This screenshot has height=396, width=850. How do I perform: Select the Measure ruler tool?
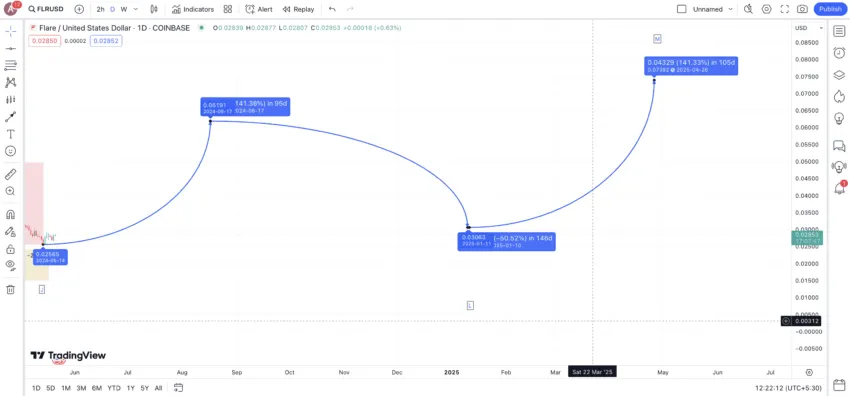pyautogui.click(x=10, y=174)
